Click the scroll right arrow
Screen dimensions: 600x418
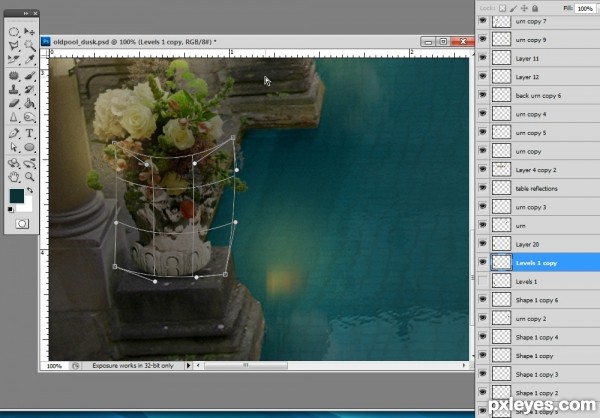click(464, 366)
